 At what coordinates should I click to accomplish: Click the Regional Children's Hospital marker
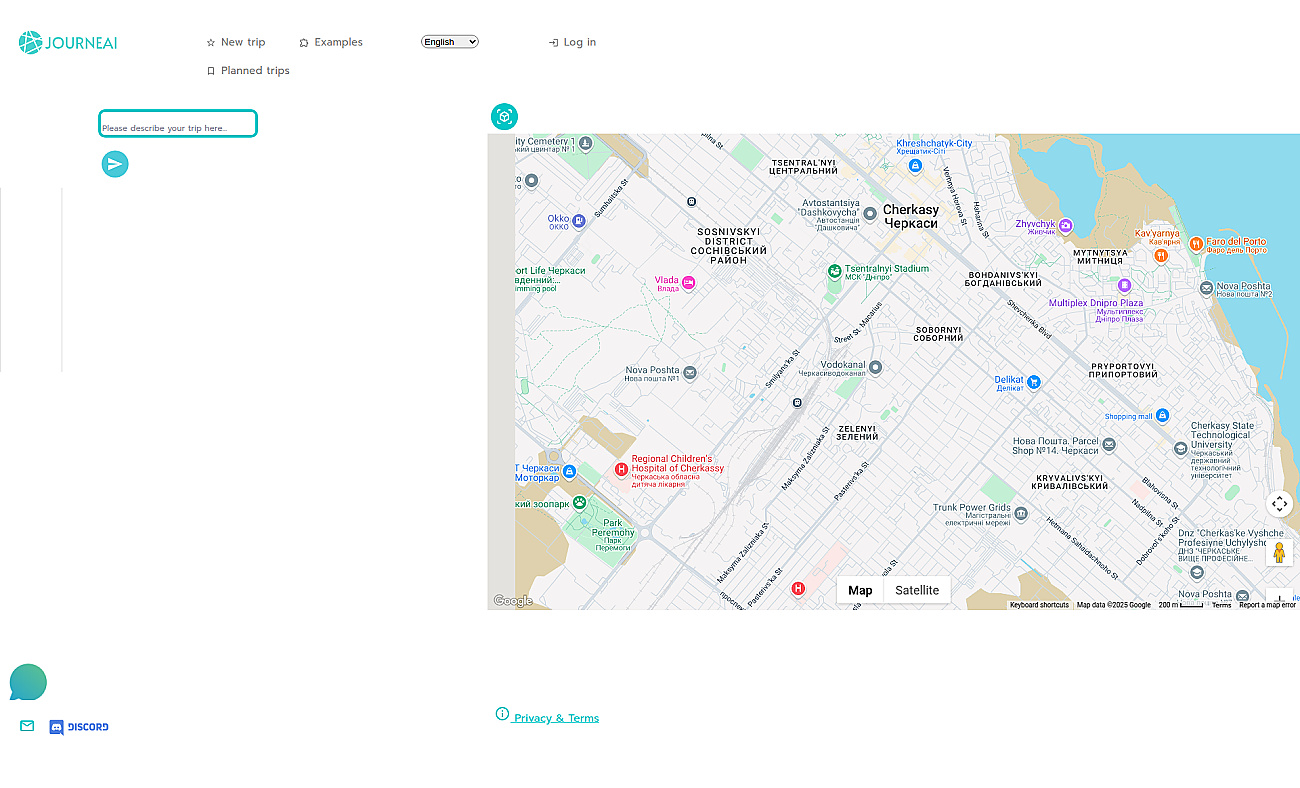[621, 469]
